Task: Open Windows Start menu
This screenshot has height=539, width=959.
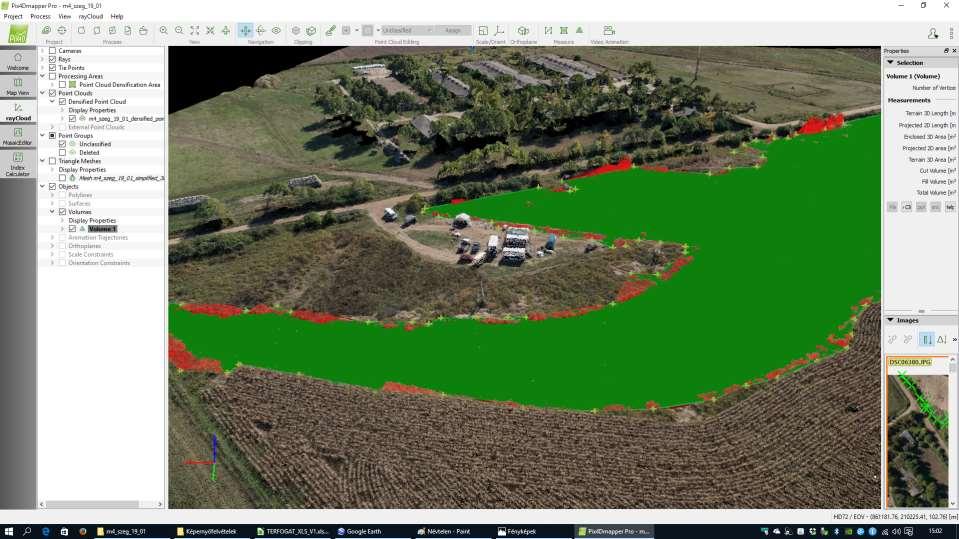Action: (9, 532)
